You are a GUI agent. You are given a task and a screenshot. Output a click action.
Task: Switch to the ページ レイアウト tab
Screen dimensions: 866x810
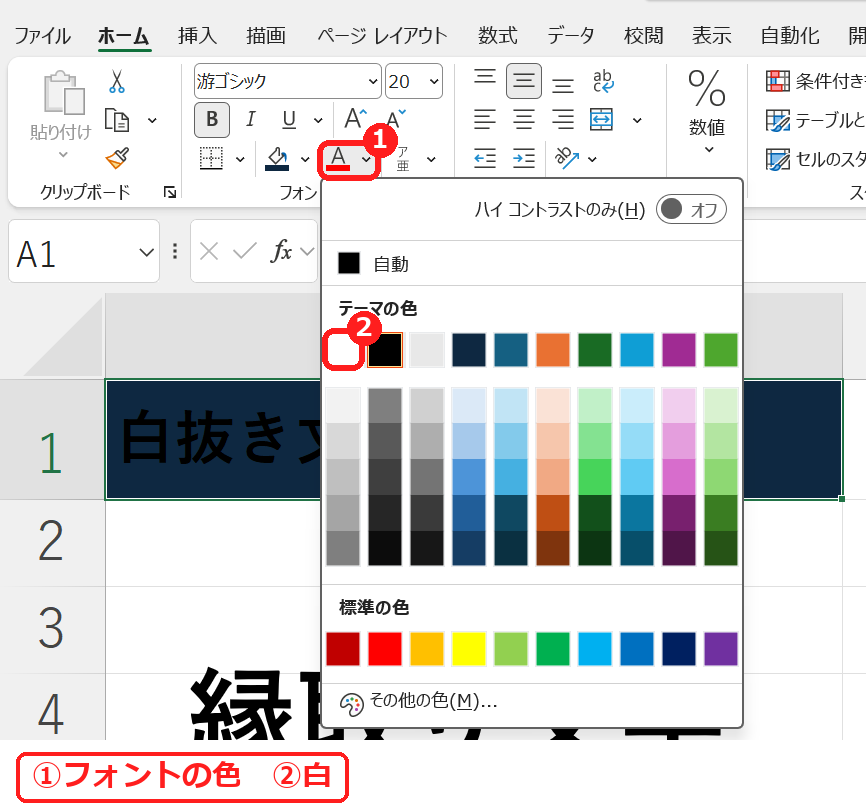click(x=382, y=36)
